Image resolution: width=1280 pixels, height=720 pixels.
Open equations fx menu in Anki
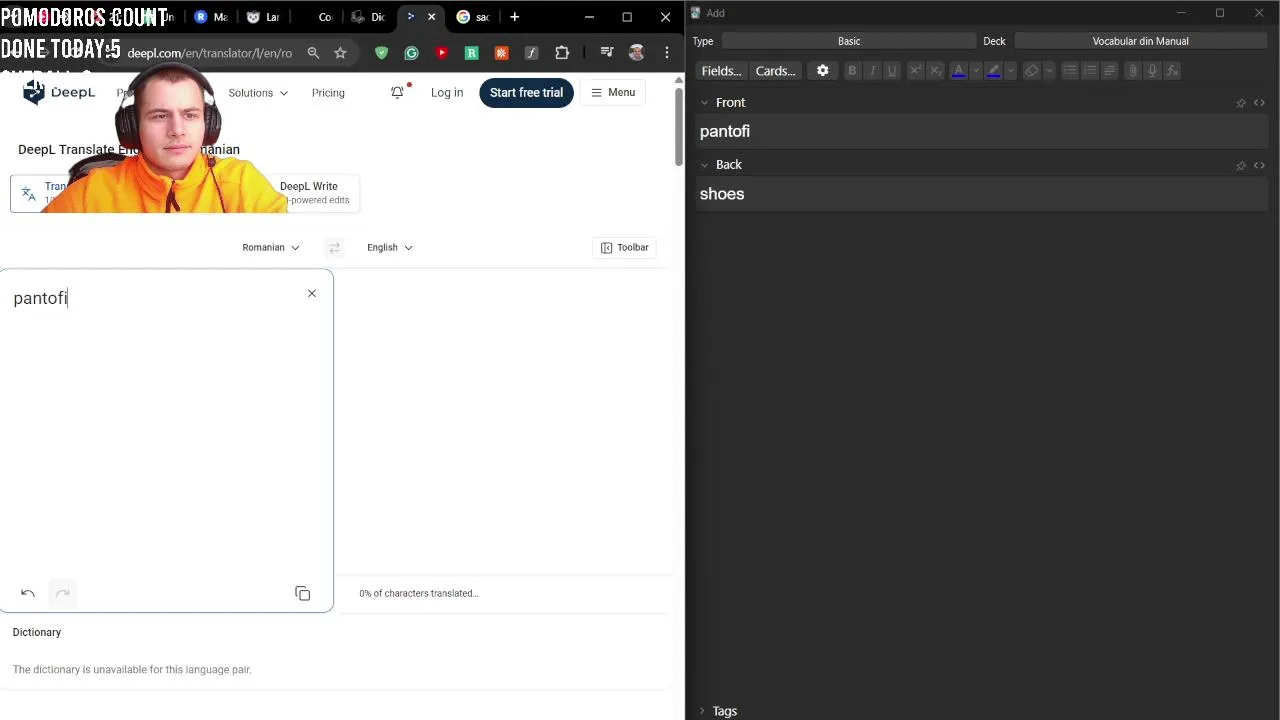pyautogui.click(x=1172, y=71)
